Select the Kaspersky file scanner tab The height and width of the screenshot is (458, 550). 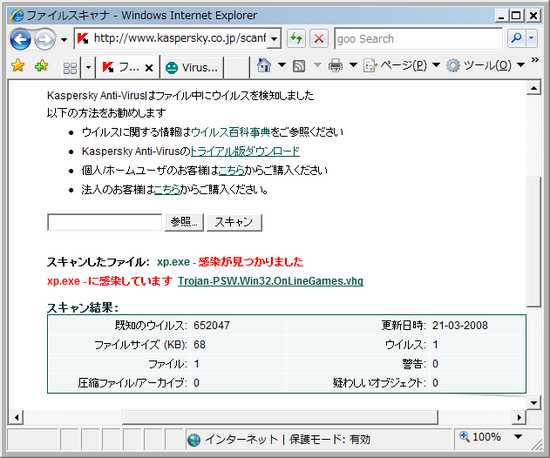(128, 67)
